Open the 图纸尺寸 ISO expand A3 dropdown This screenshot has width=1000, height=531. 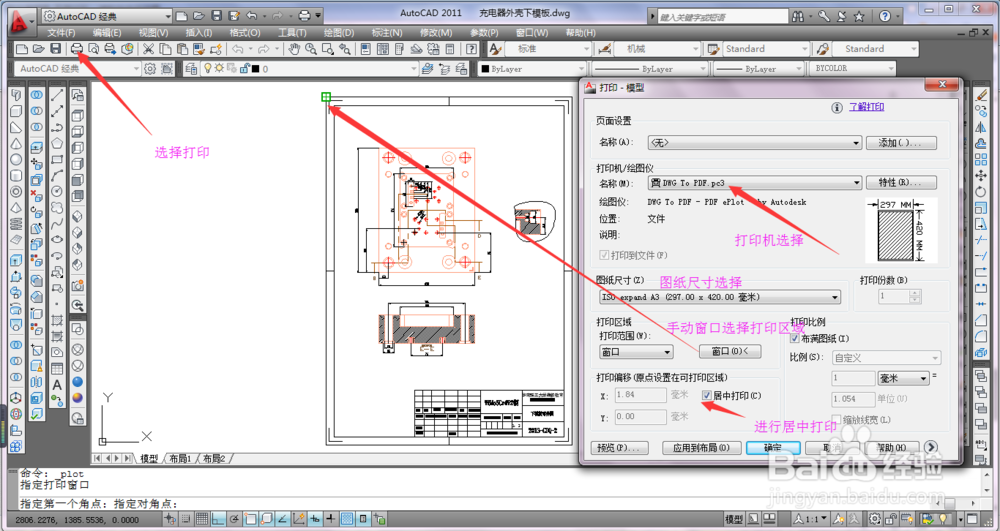click(x=719, y=297)
